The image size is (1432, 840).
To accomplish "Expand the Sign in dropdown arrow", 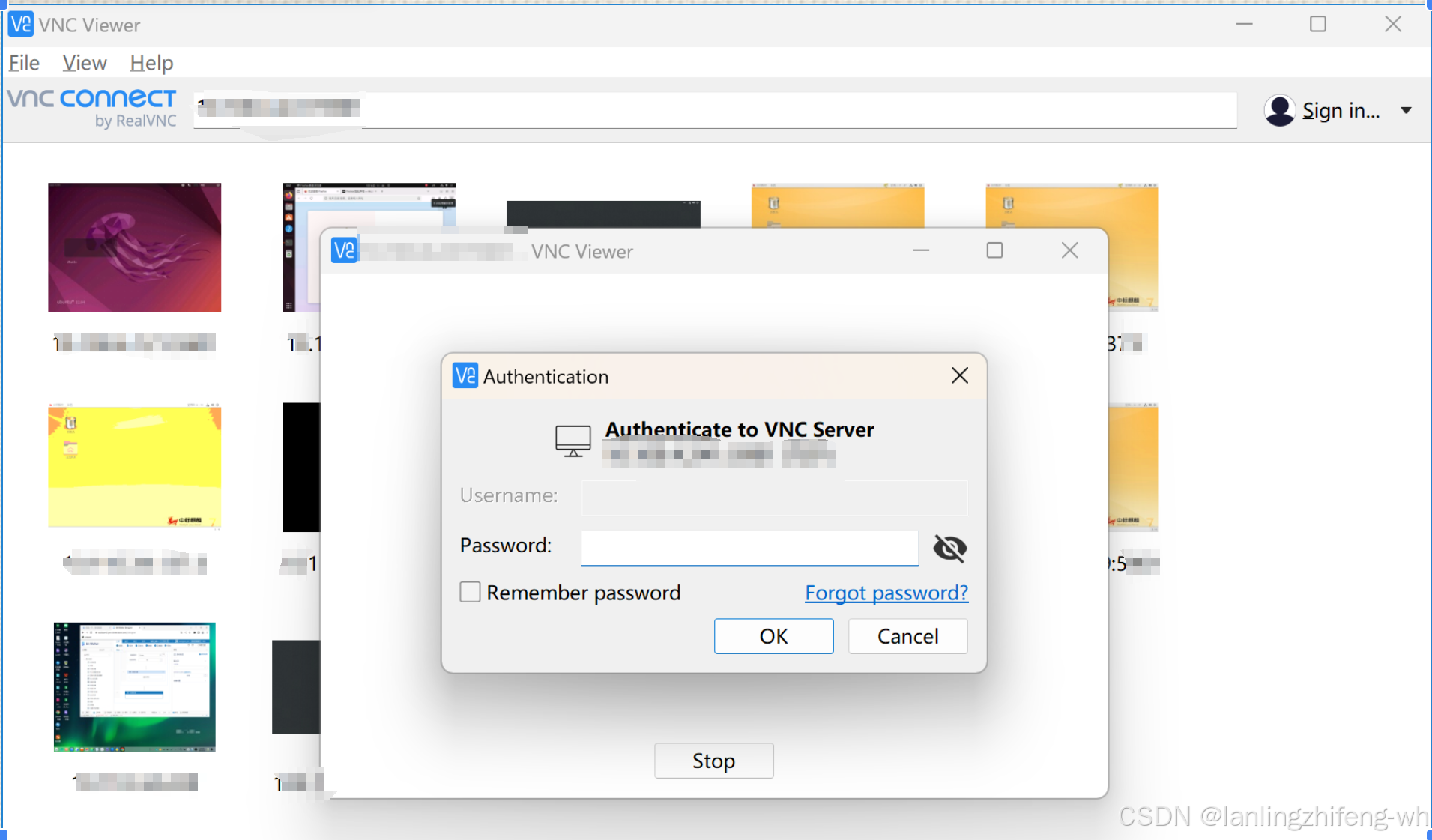I will tap(1406, 111).
